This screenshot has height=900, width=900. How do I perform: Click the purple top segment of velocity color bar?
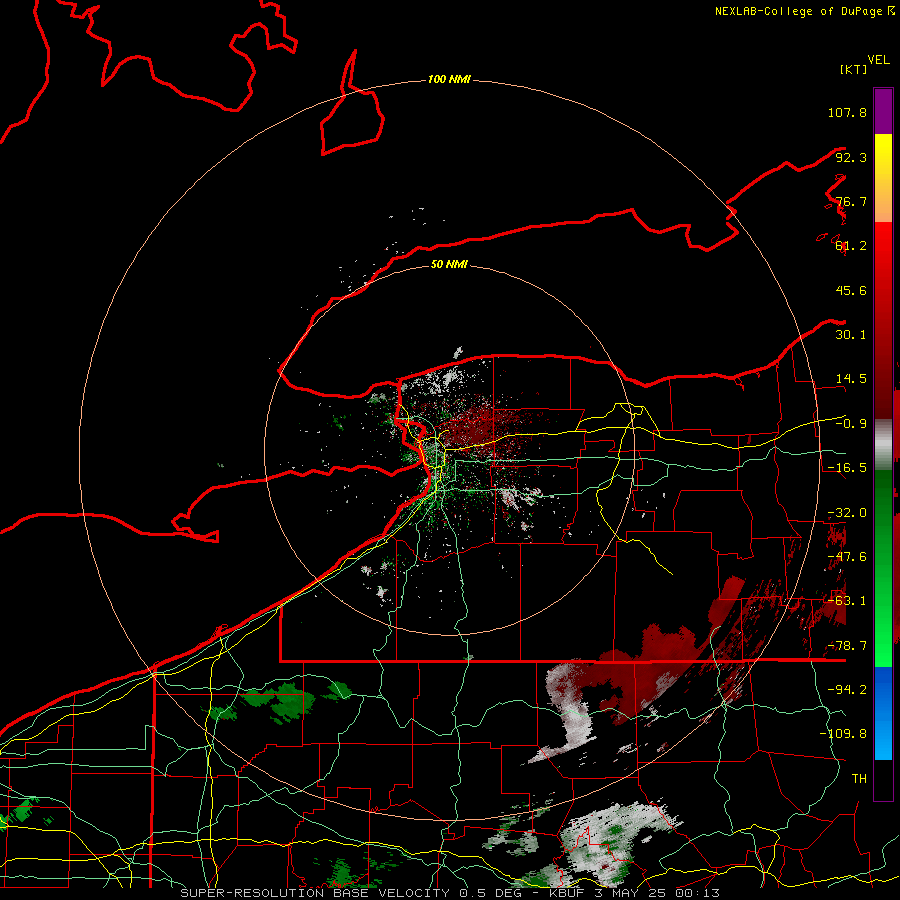point(883,111)
